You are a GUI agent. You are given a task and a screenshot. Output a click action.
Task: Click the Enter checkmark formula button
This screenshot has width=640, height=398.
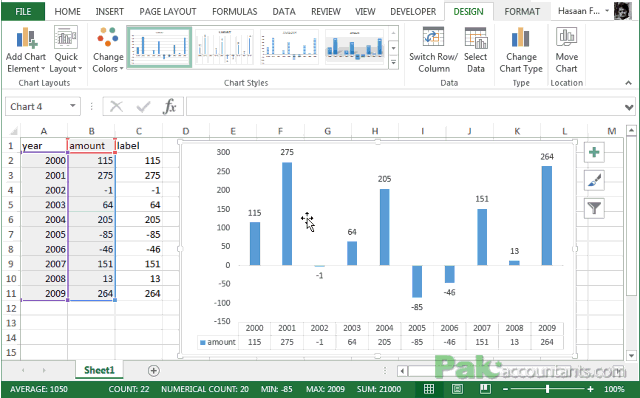143,107
